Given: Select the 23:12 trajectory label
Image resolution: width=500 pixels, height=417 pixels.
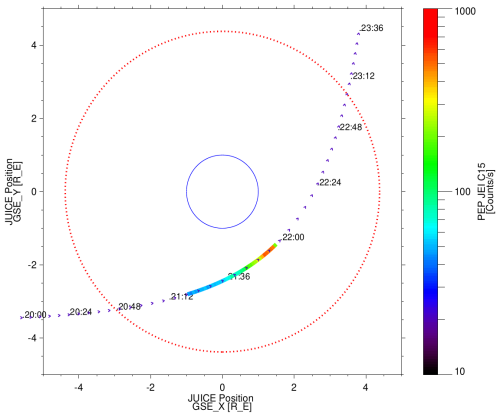Looking at the screenshot, I should [x=364, y=76].
